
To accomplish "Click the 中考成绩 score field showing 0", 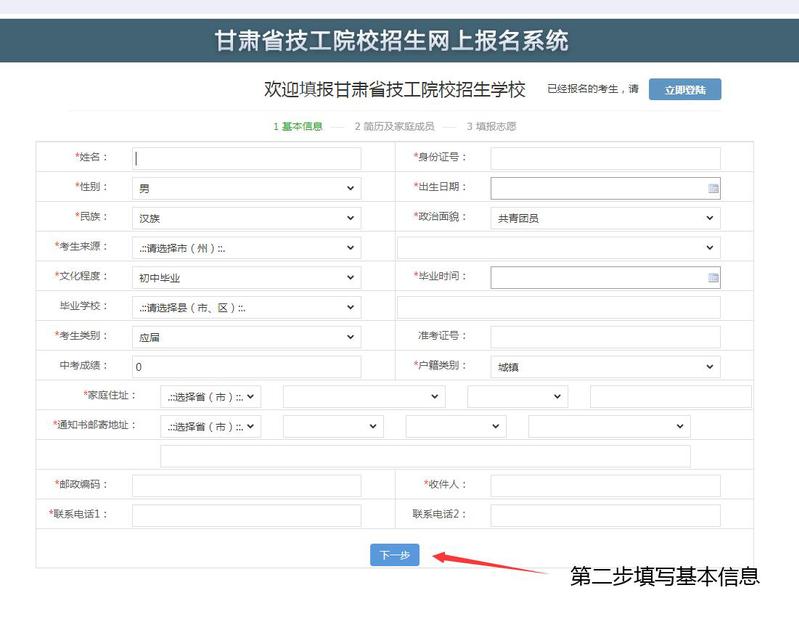I will tap(246, 367).
